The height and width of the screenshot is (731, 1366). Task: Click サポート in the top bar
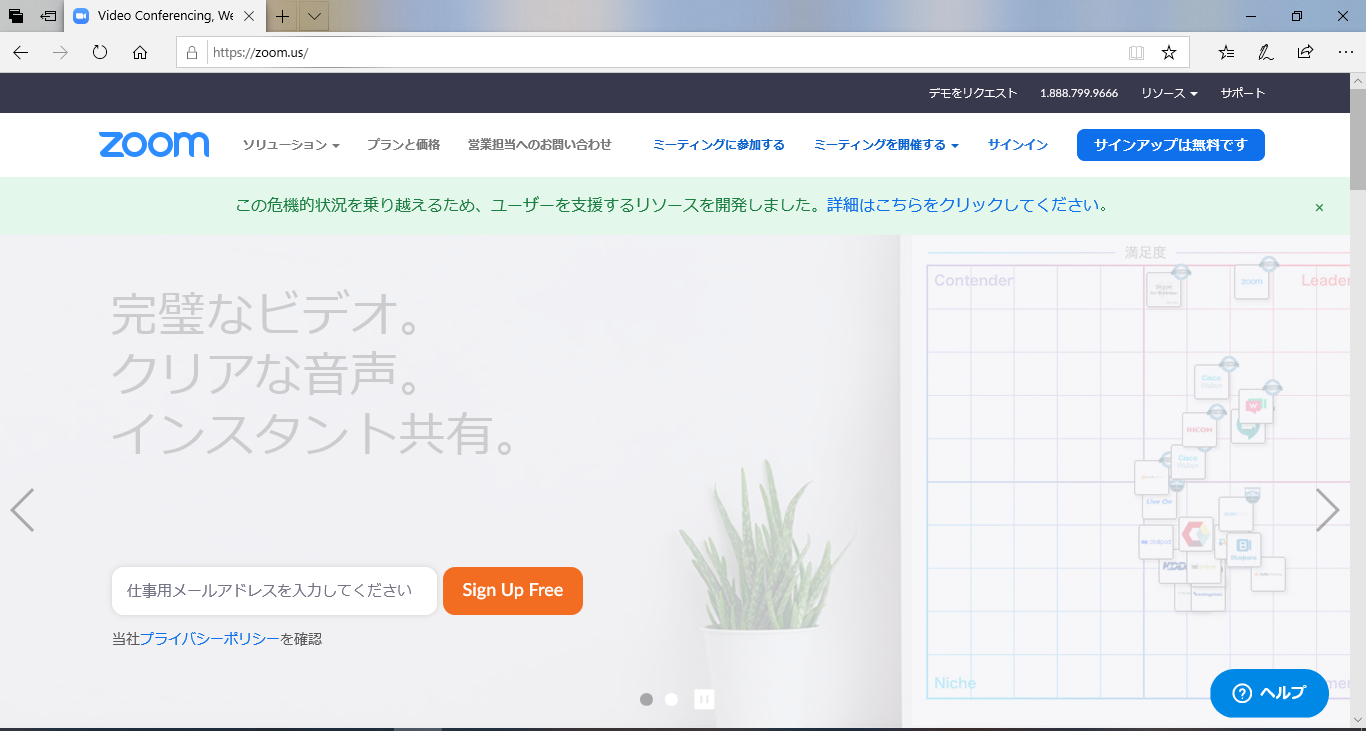point(1242,93)
